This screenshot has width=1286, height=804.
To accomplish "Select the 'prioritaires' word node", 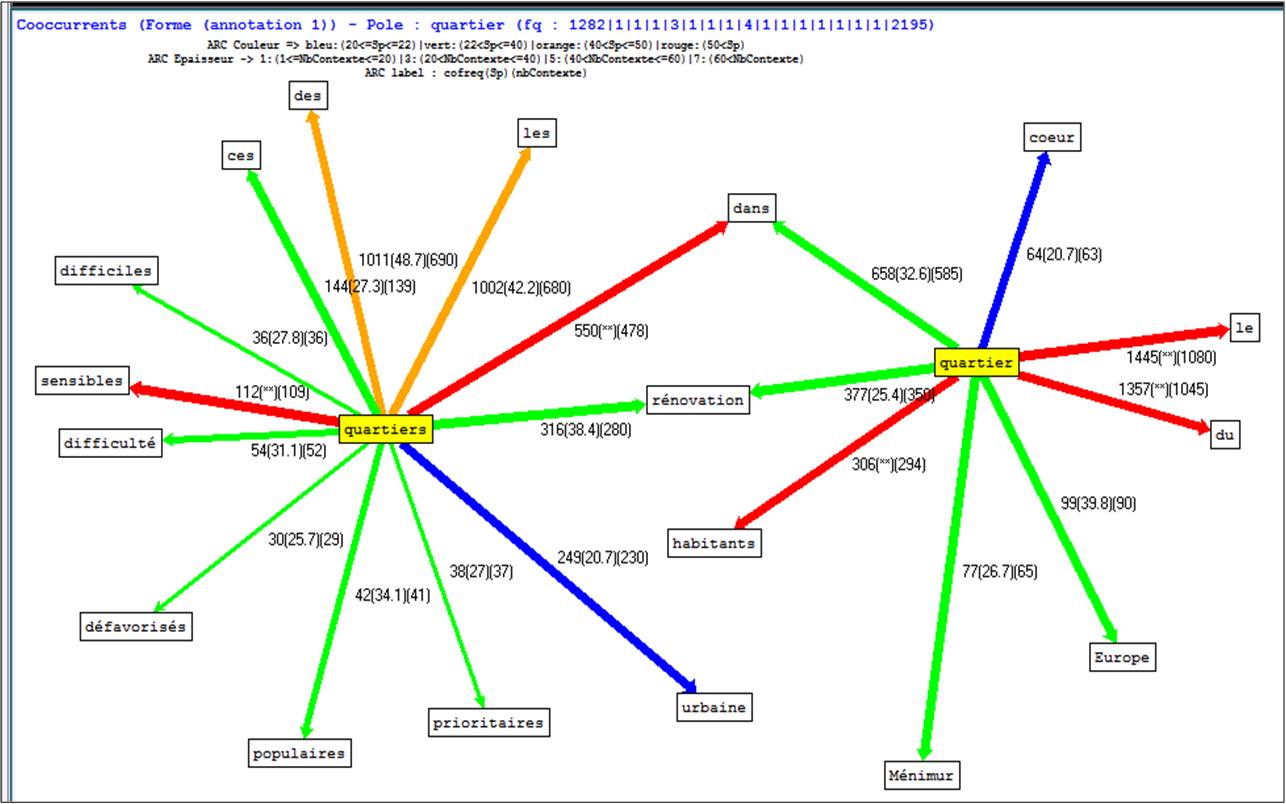I will pos(488,722).
